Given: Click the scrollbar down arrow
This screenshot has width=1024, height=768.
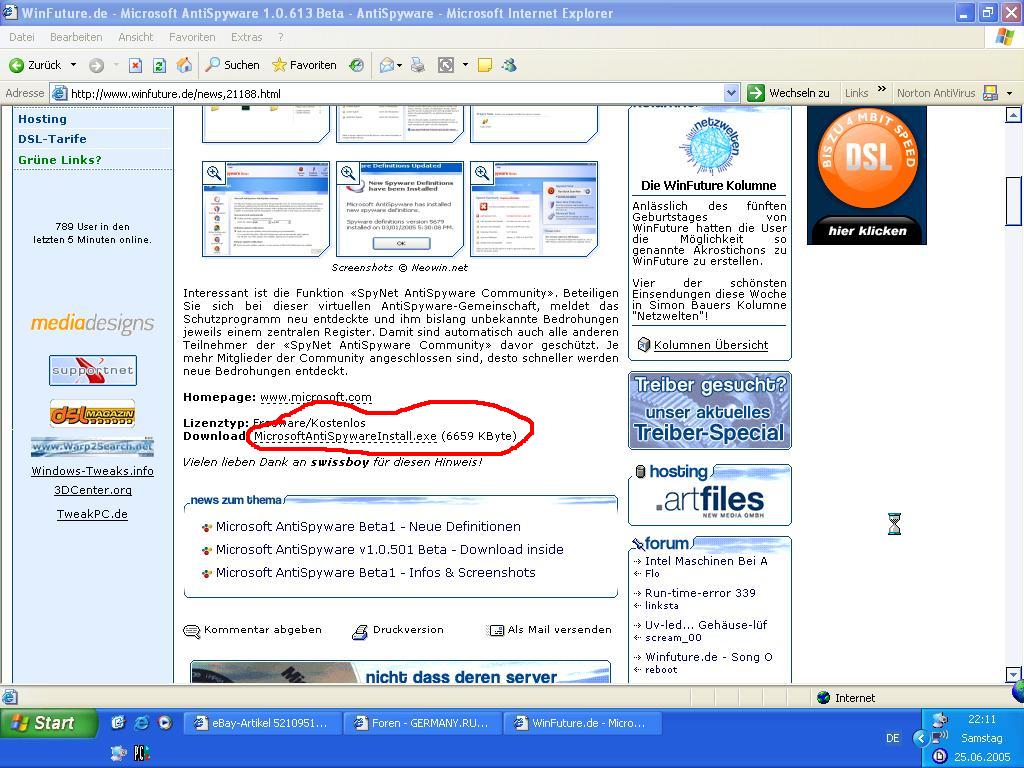Looking at the screenshot, I should point(1013,674).
